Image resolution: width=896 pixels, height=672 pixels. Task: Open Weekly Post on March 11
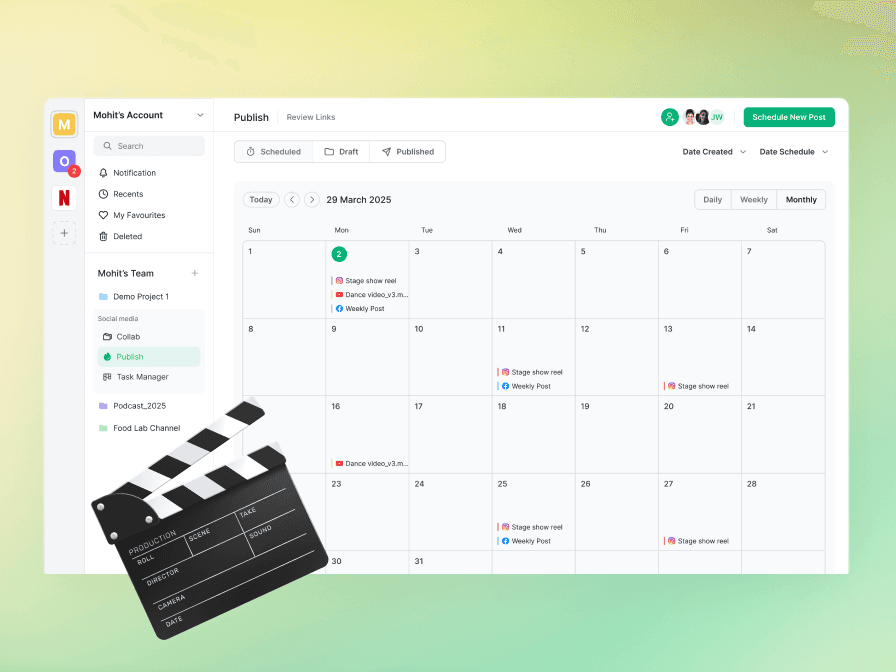coord(525,386)
